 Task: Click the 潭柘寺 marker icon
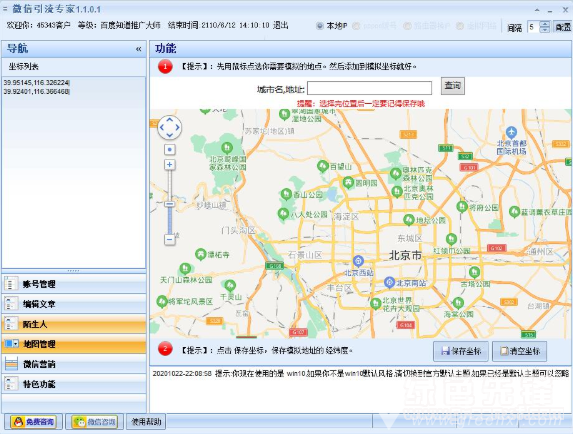[x=201, y=254]
